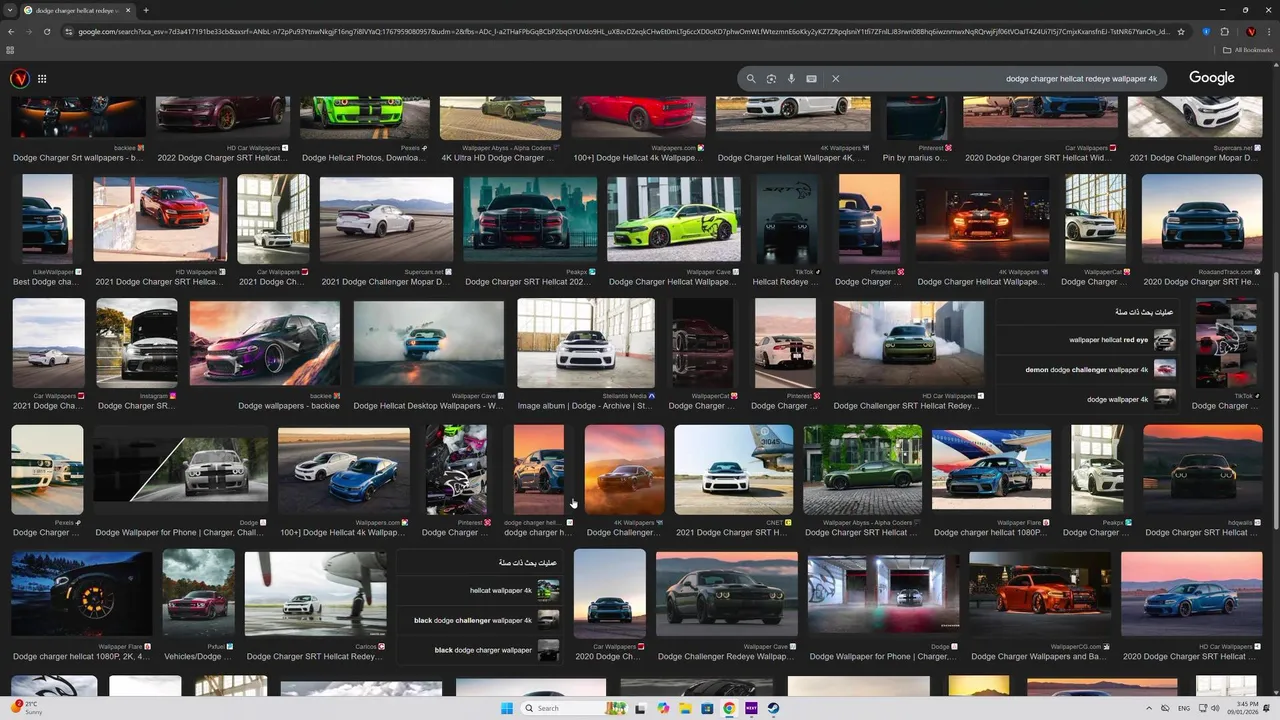Open purple NEXT app from taskbar
The width and height of the screenshot is (1280, 720).
pyautogui.click(x=751, y=708)
